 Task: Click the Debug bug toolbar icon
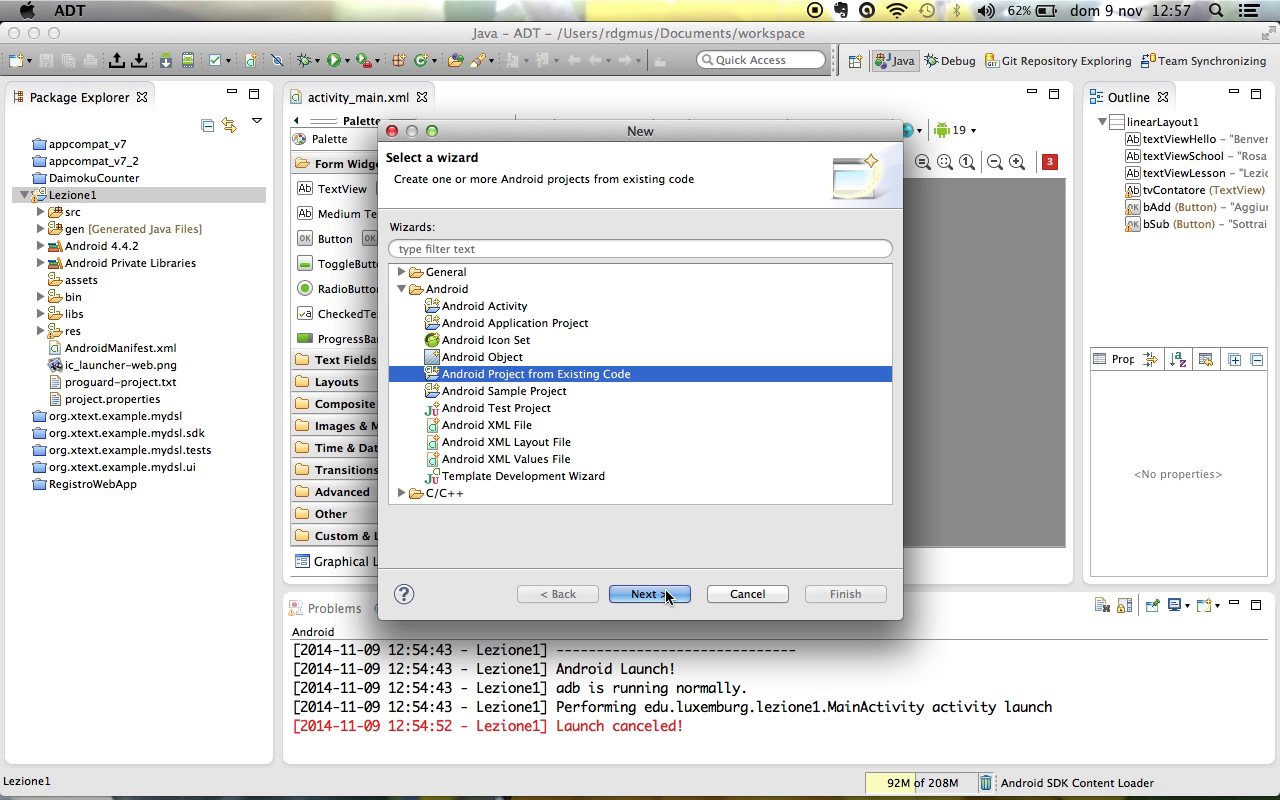click(x=304, y=60)
